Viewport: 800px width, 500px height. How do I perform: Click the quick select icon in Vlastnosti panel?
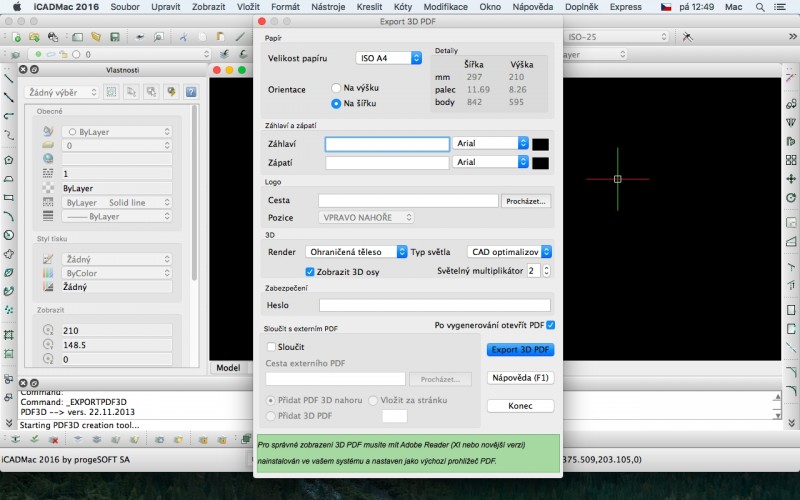[111, 92]
